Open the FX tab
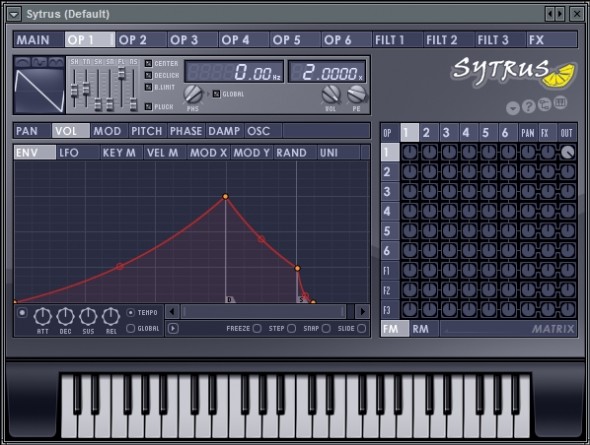 pyautogui.click(x=552, y=40)
